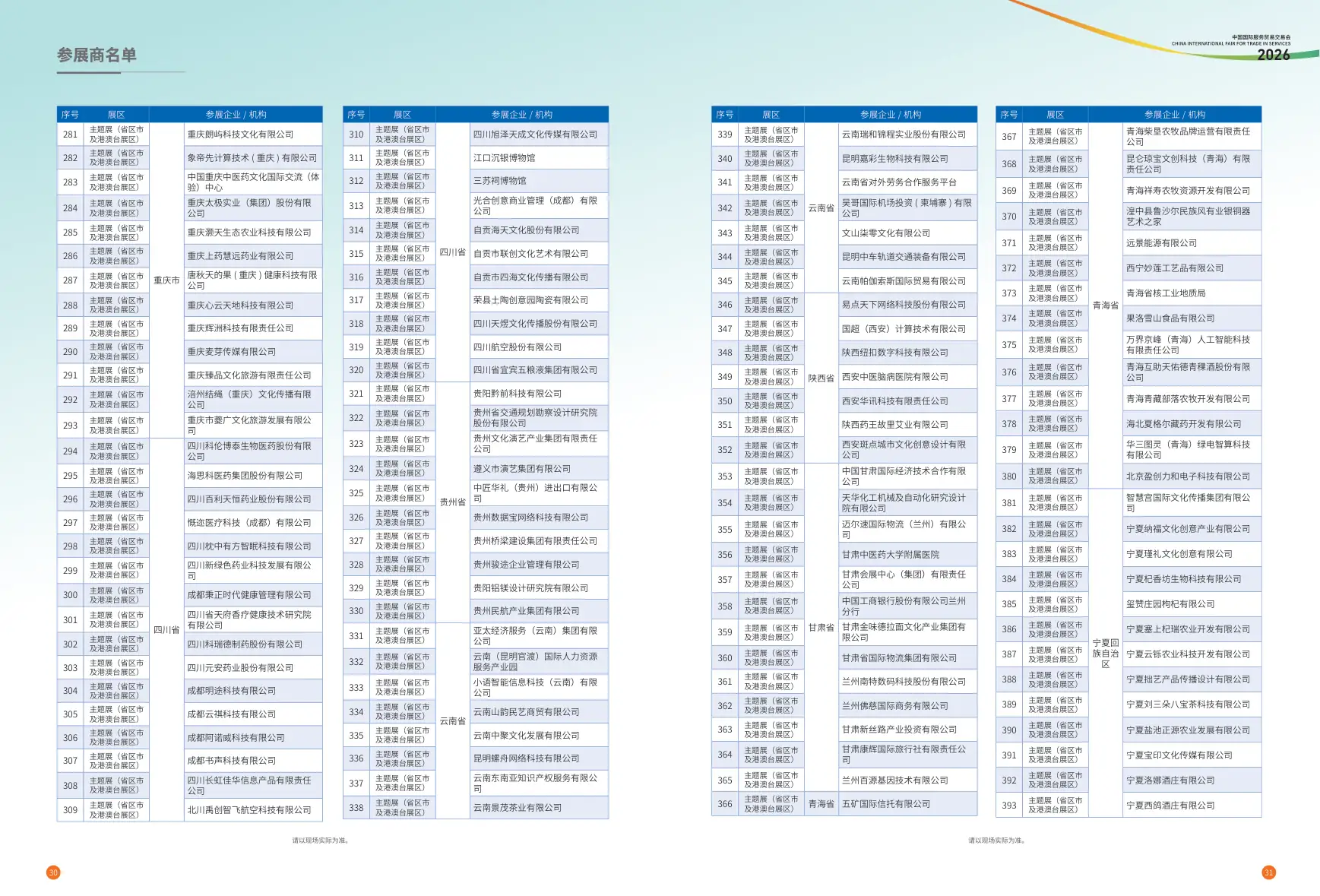Image resolution: width=1320 pixels, height=896 pixels.
Task: Click page number 30 badge
Action: coord(53,872)
